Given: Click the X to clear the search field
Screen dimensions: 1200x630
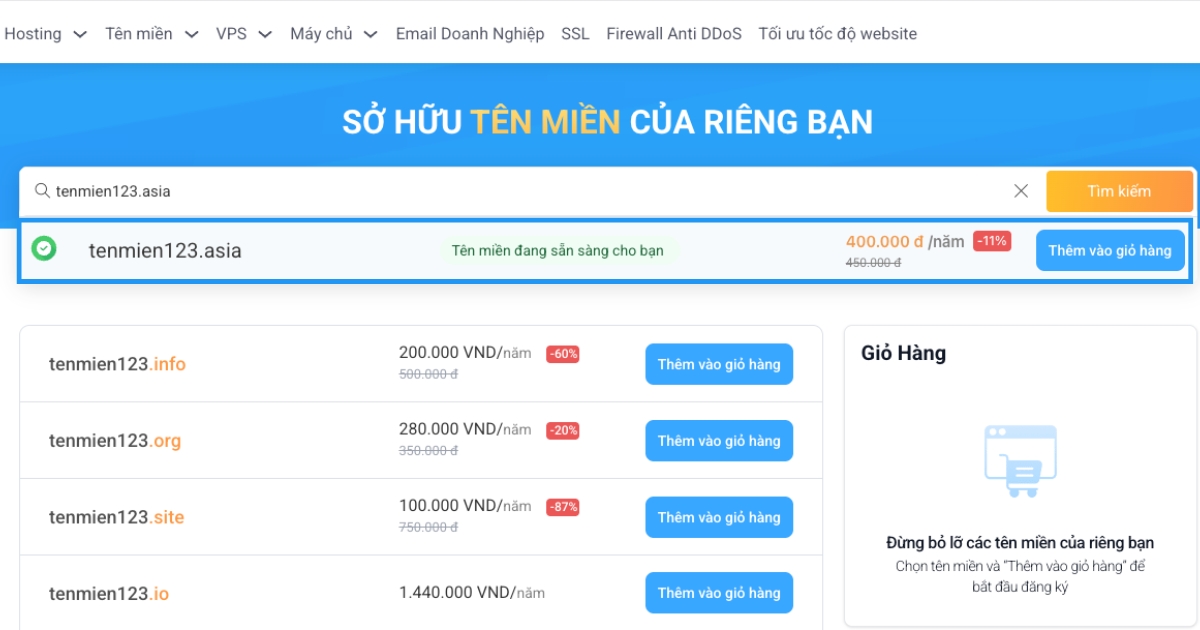Looking at the screenshot, I should [x=1021, y=191].
